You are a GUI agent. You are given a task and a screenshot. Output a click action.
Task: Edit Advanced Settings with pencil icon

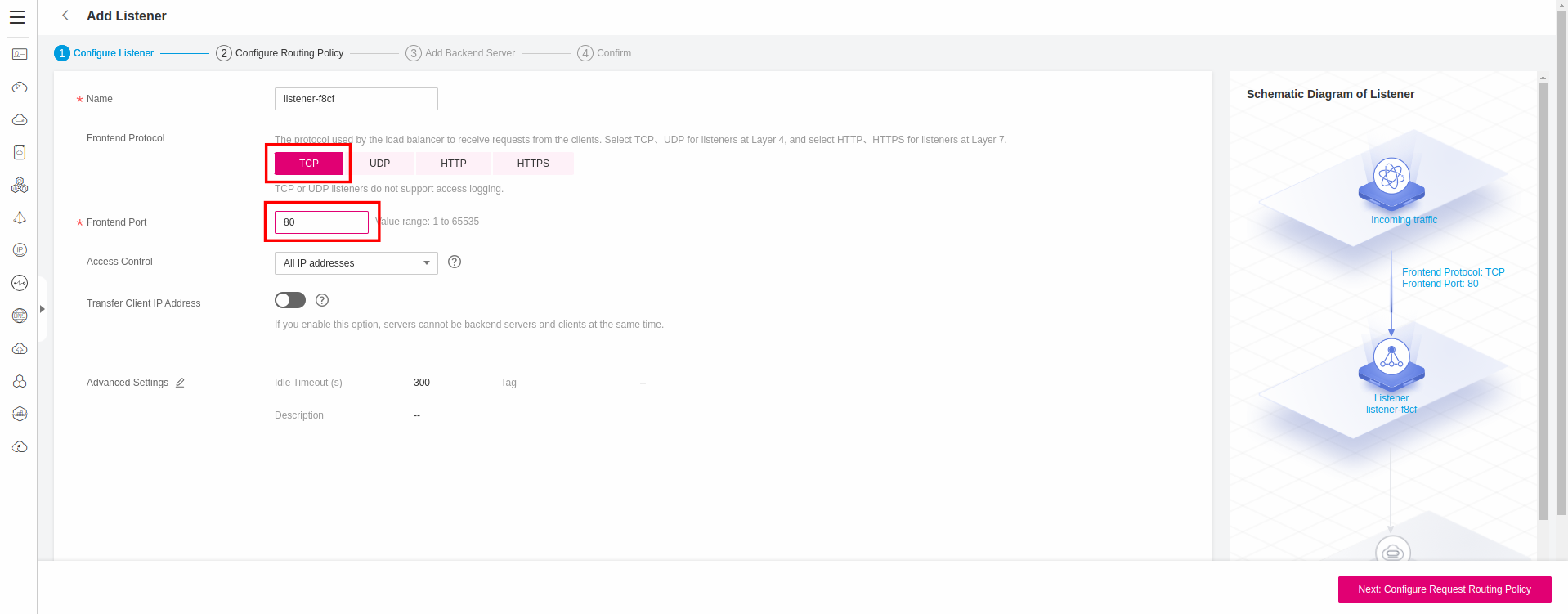[x=180, y=383]
